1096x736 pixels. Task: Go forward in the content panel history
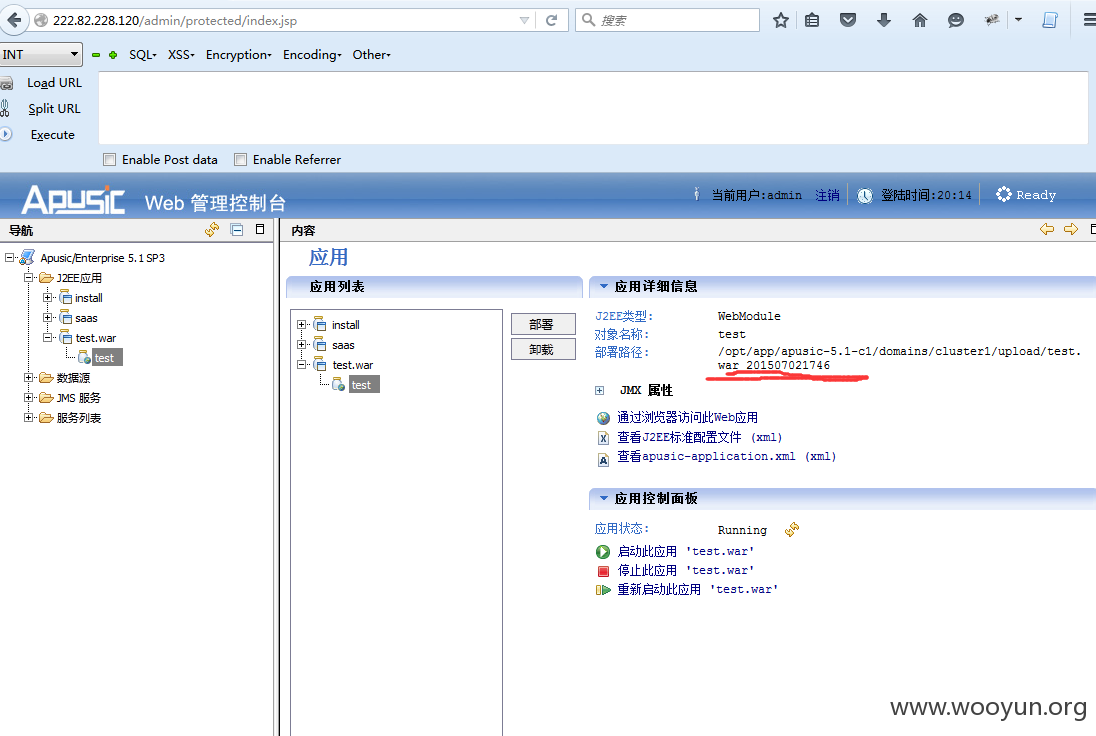[x=1071, y=229]
